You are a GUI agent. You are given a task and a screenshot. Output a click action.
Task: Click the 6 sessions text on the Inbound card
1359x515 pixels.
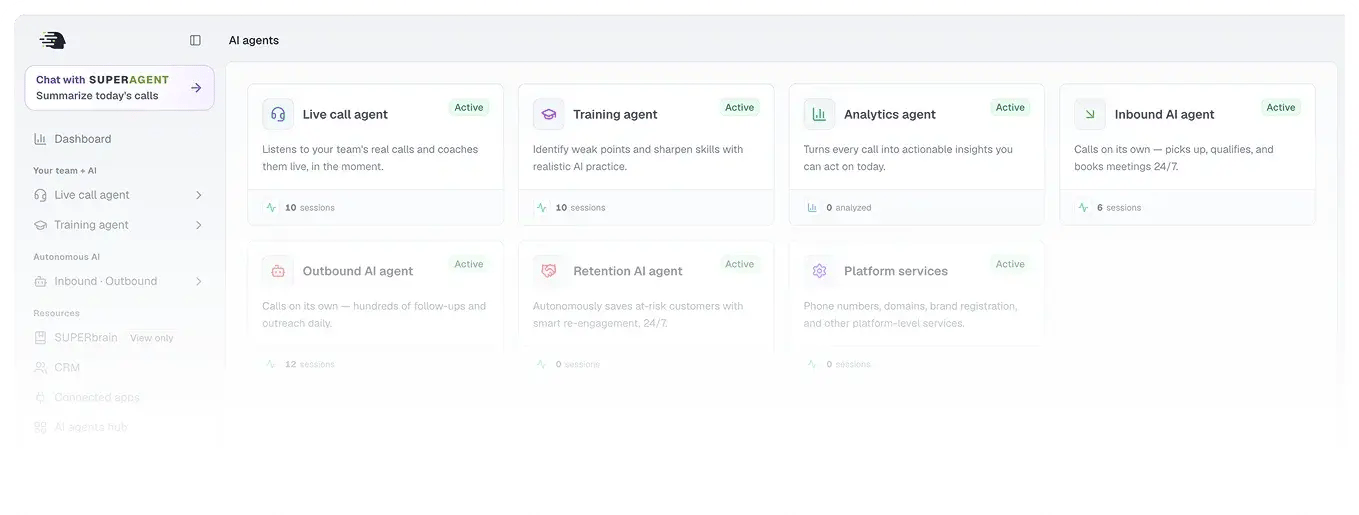click(1119, 208)
